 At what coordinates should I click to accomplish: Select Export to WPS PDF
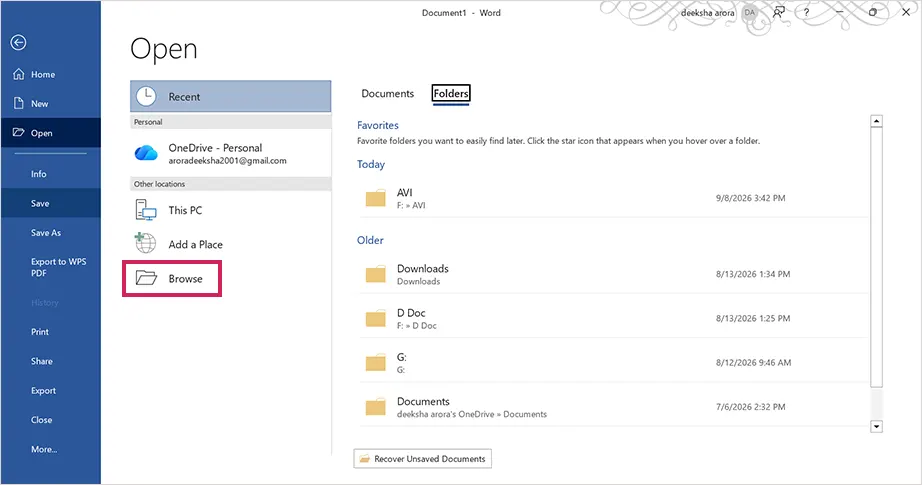50,267
